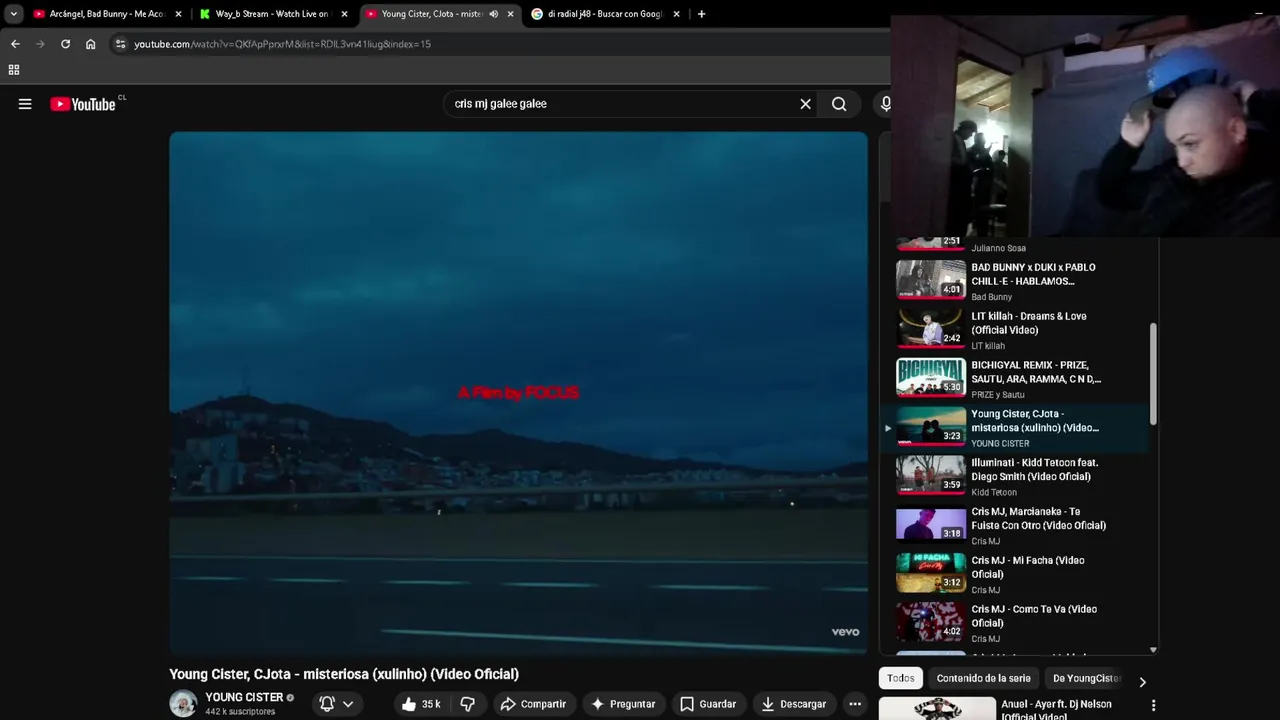Close the Way_b Stream tab

click(x=344, y=14)
